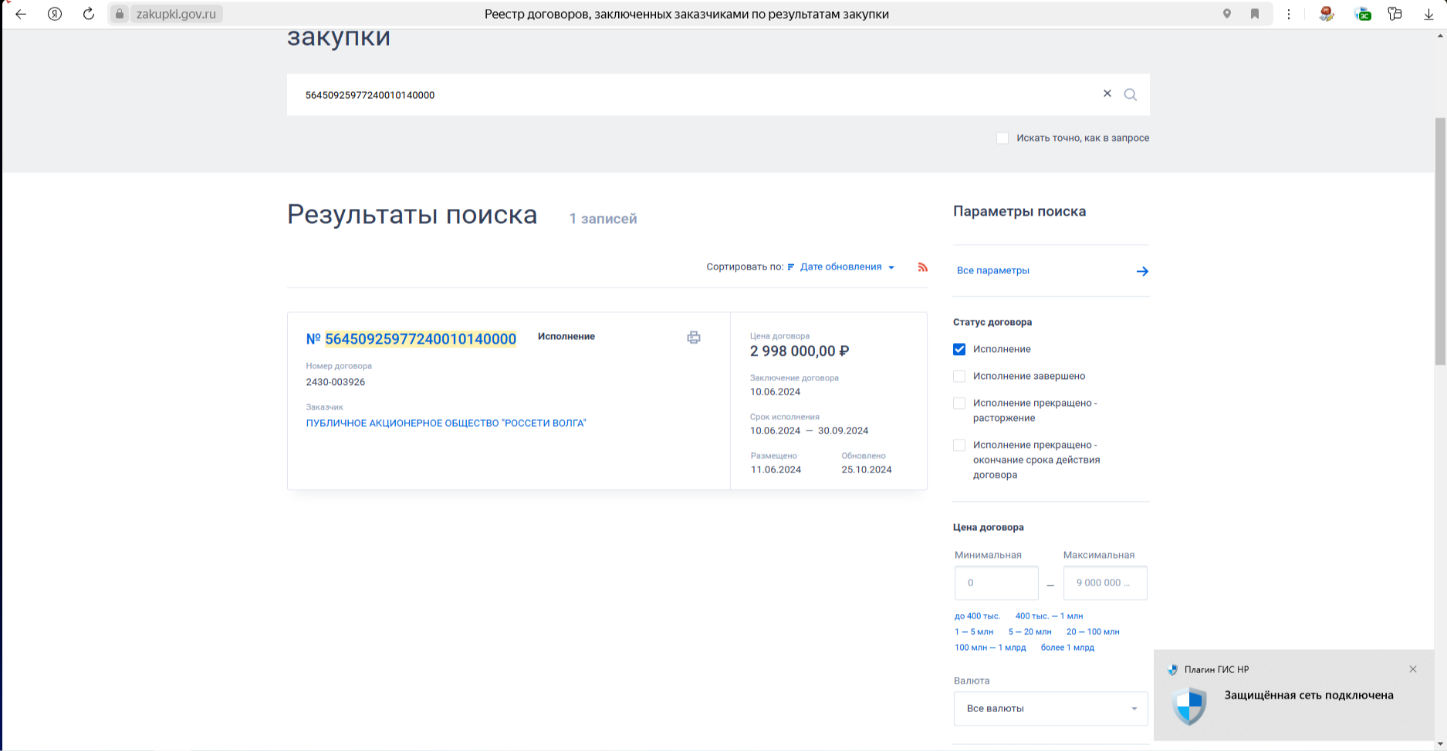Screen dimensions: 1447x751
Task: Open the Дата обновления sort dropdown
Action: pos(847,267)
